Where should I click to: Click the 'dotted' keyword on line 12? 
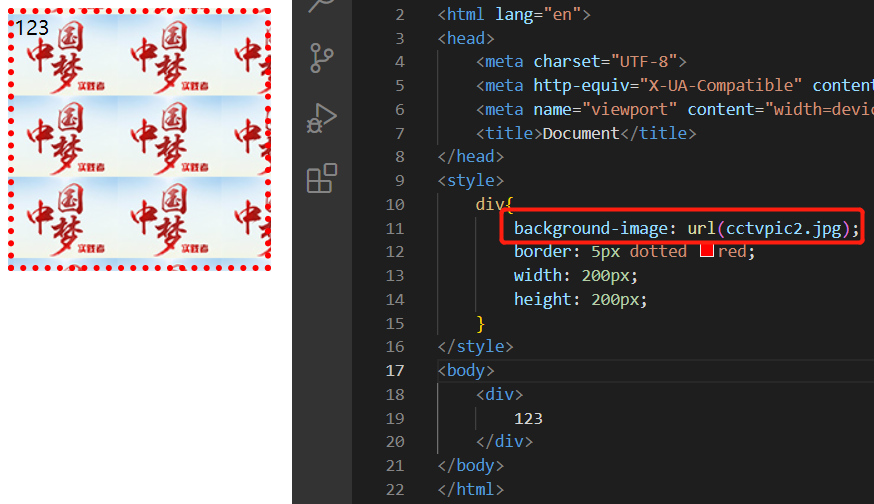tap(658, 251)
